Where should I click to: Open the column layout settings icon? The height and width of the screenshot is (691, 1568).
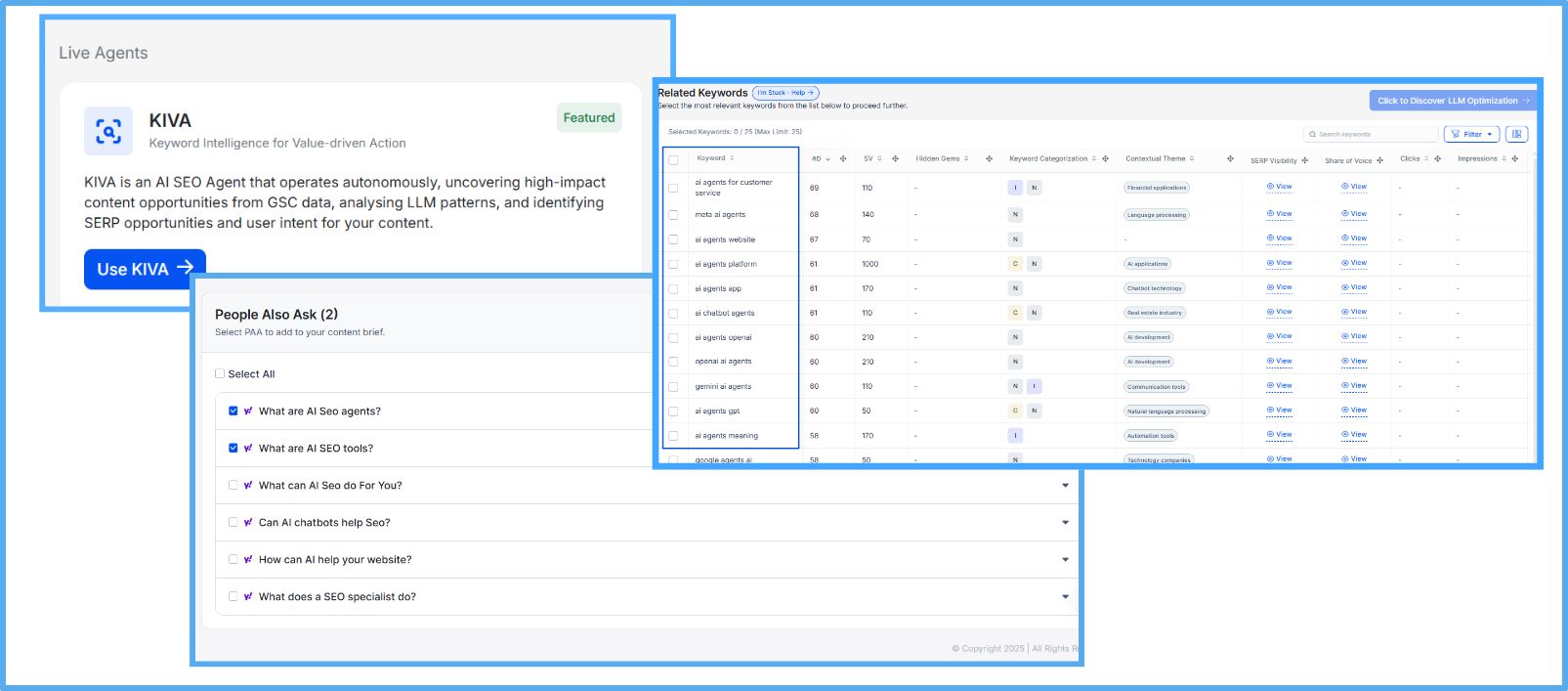(1516, 134)
